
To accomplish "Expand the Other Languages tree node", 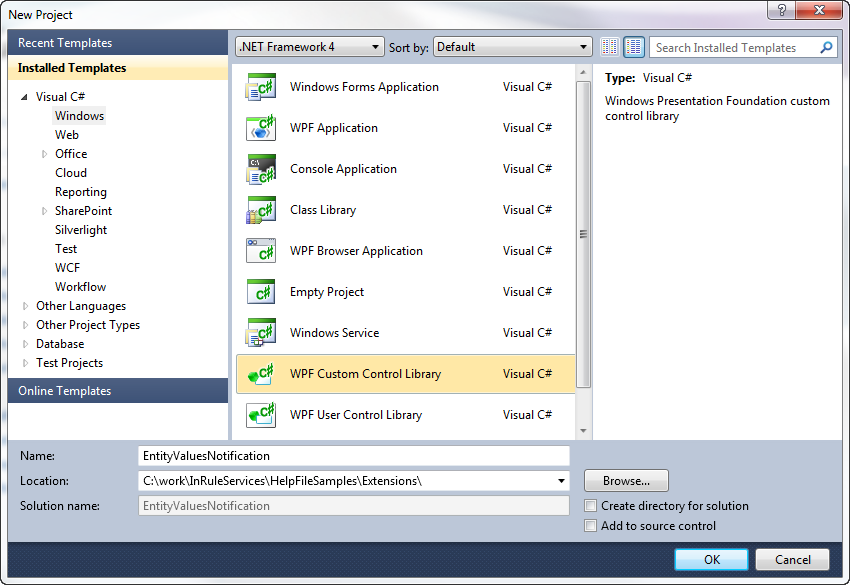I will click(25, 307).
